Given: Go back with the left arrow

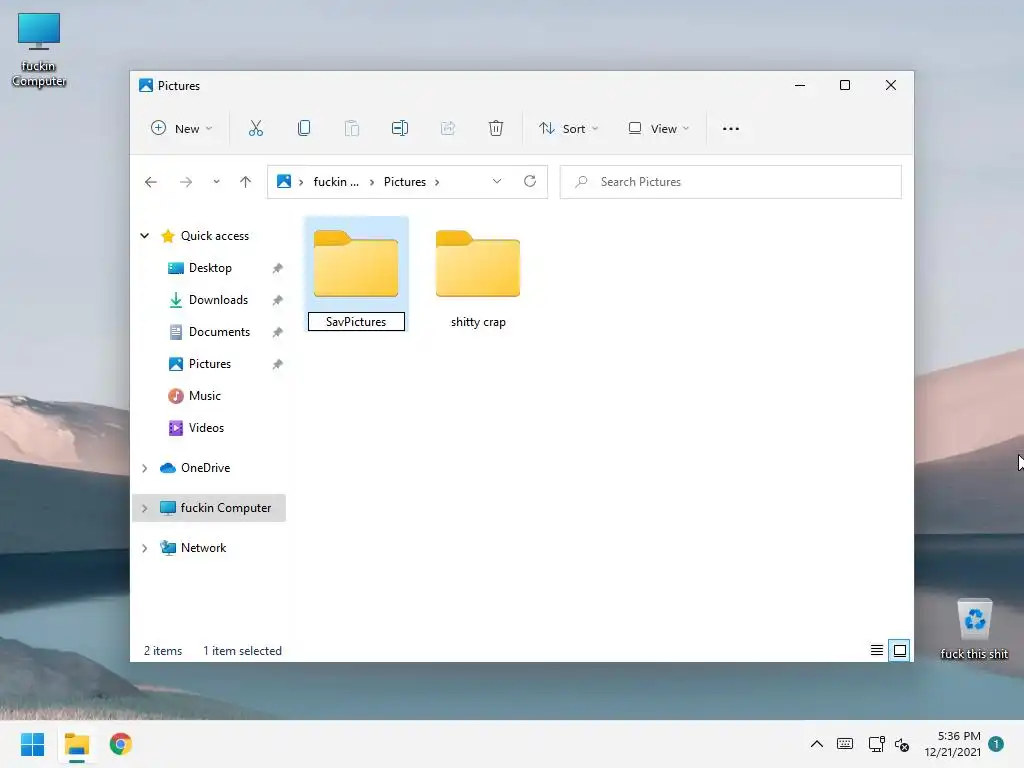Looking at the screenshot, I should pyautogui.click(x=151, y=182).
